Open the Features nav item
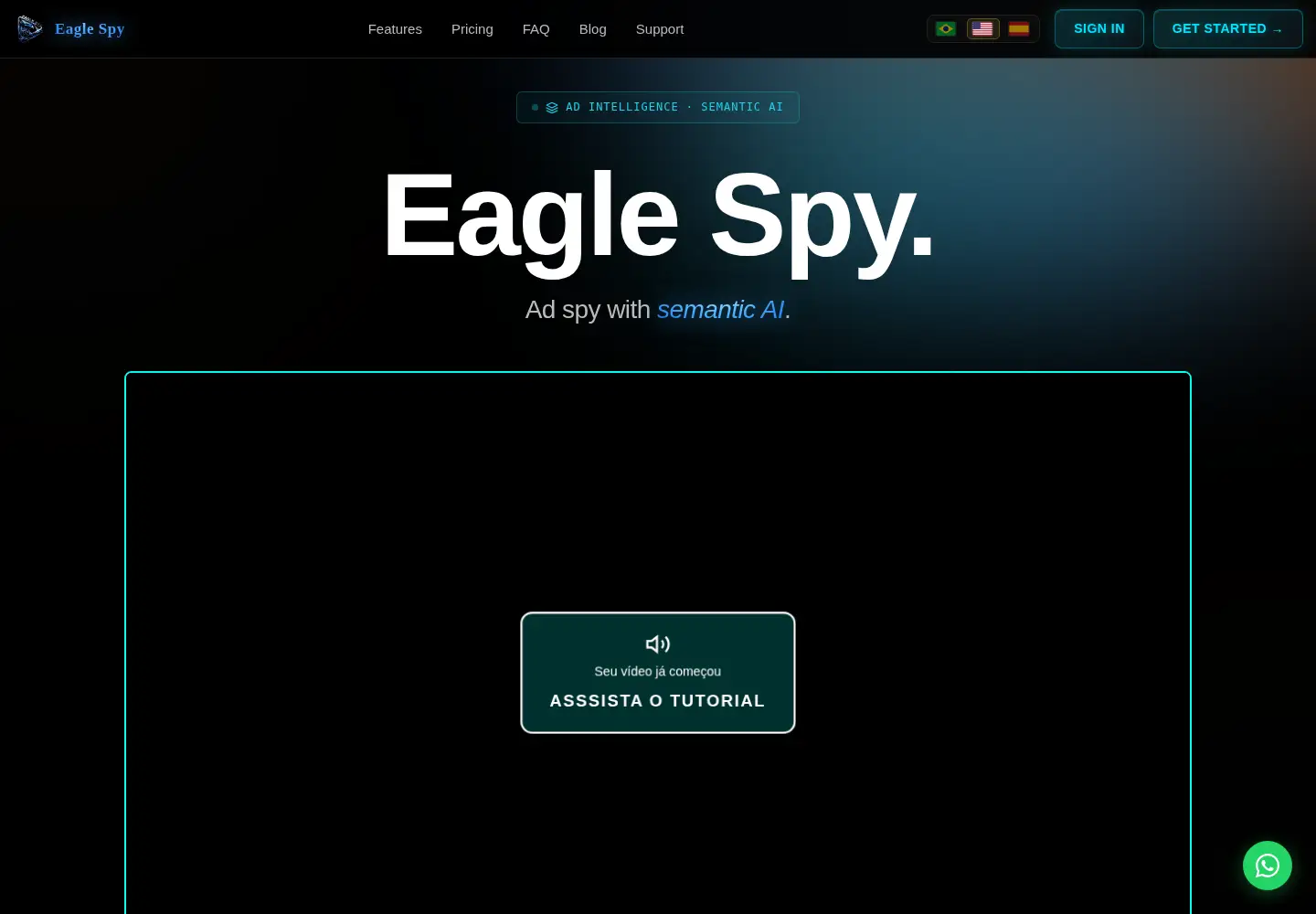The image size is (1316, 914). click(x=395, y=29)
